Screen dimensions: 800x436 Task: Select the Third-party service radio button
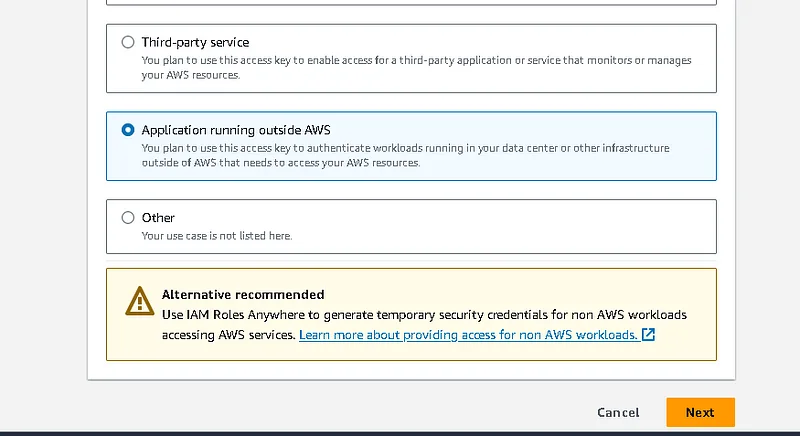[x=127, y=42]
